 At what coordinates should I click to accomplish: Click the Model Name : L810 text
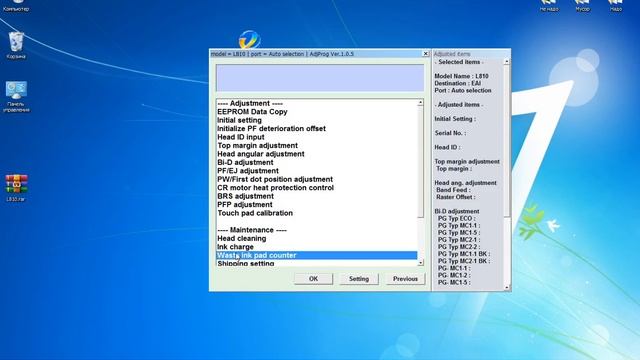pos(461,76)
